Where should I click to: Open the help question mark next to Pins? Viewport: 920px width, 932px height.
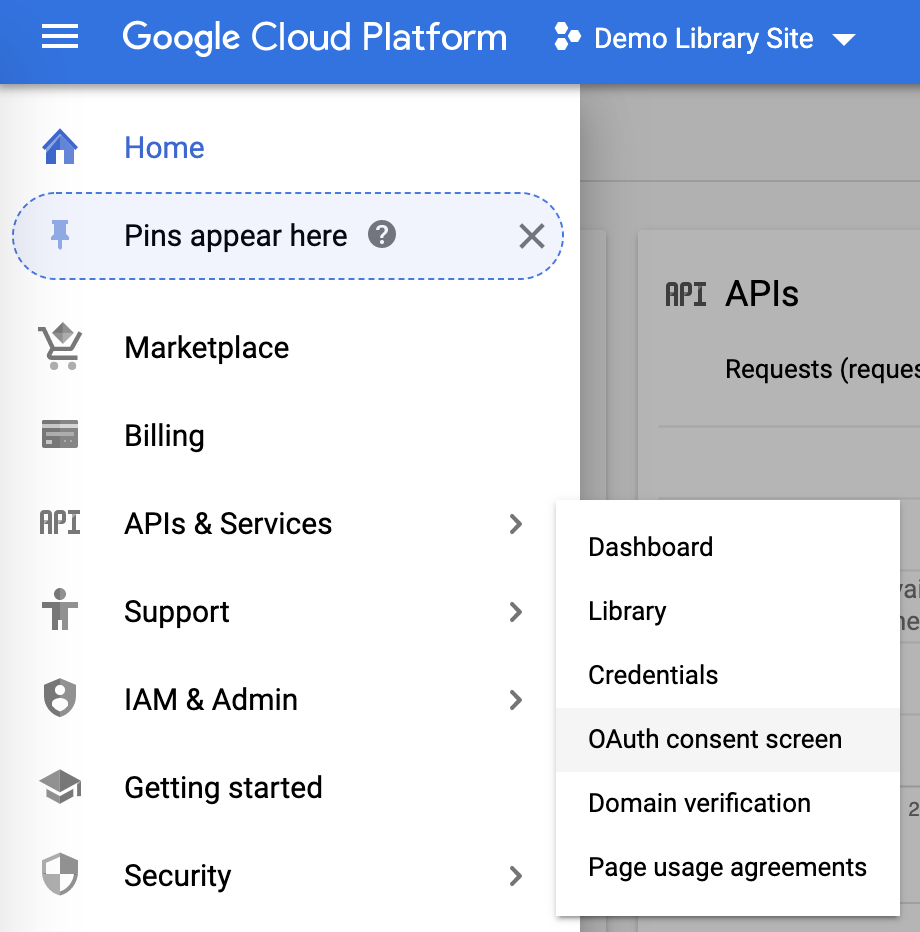[x=382, y=234]
